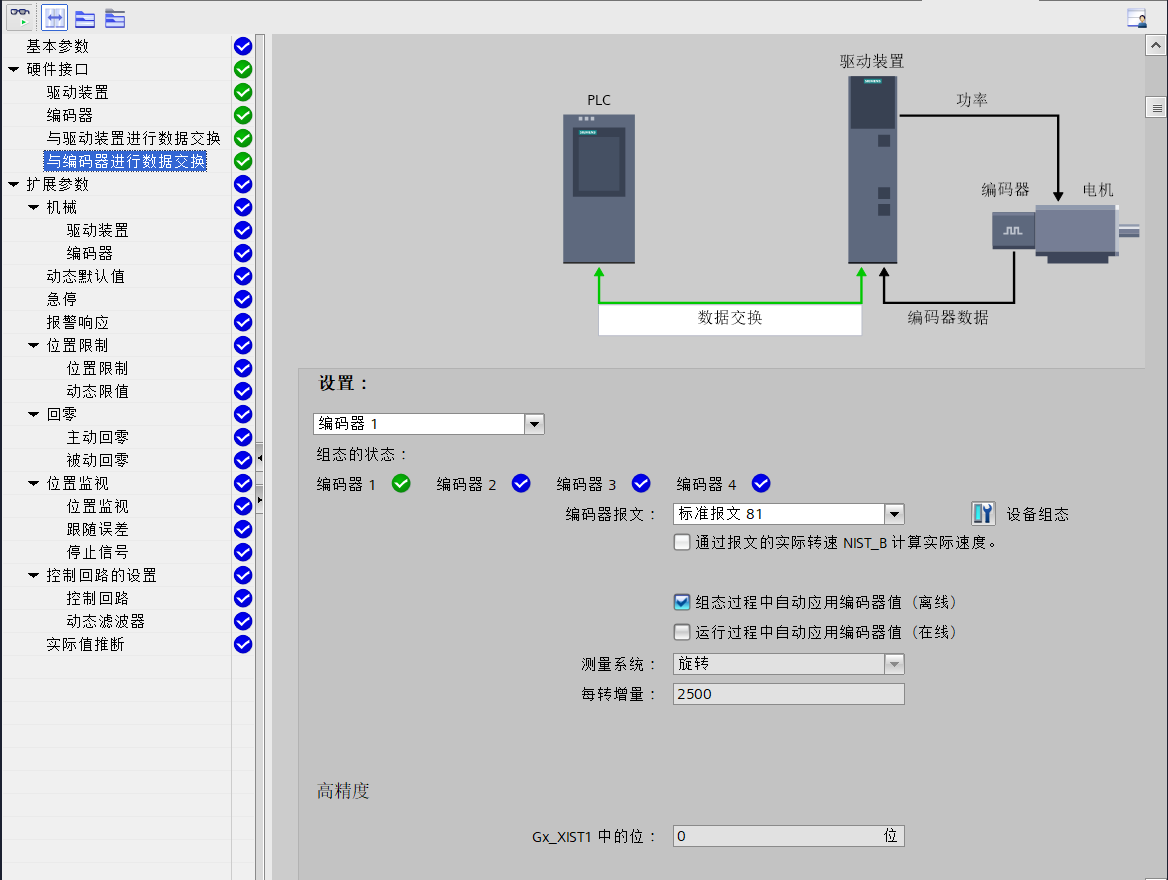The width and height of the screenshot is (1168, 880).
Task: Open the 编码器 1 dropdown
Action: tap(534, 423)
